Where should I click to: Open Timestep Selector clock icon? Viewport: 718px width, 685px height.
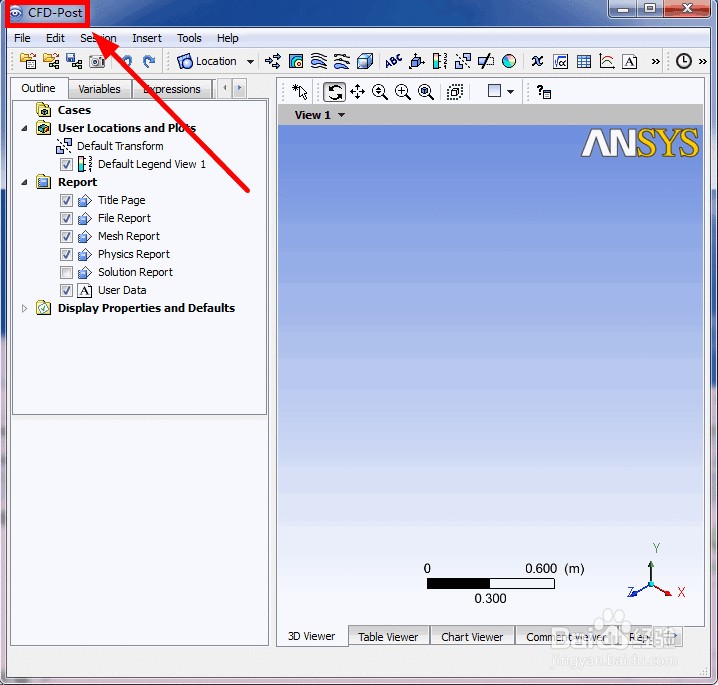[x=684, y=61]
